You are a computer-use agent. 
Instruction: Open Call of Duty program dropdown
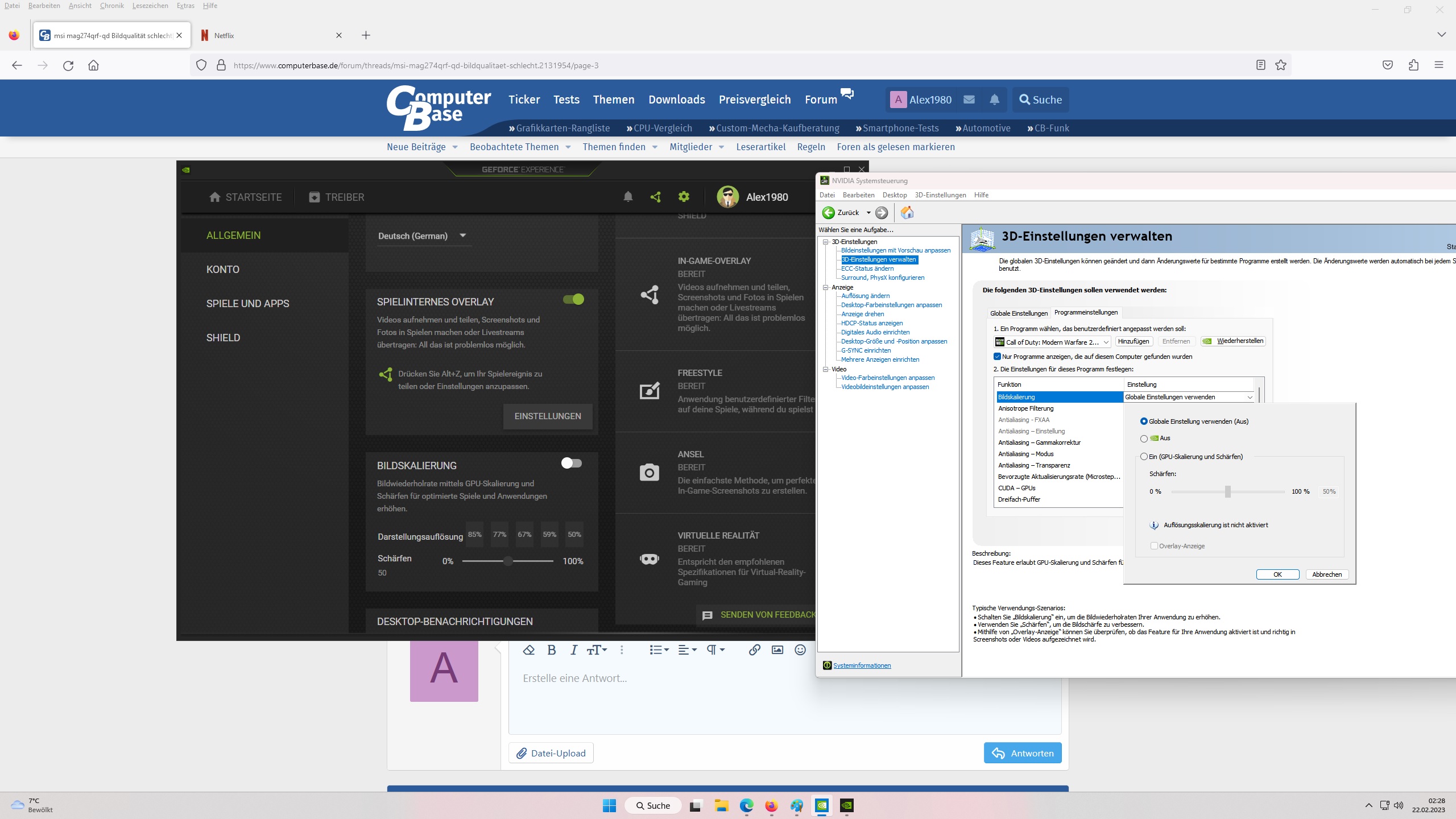(x=1052, y=342)
